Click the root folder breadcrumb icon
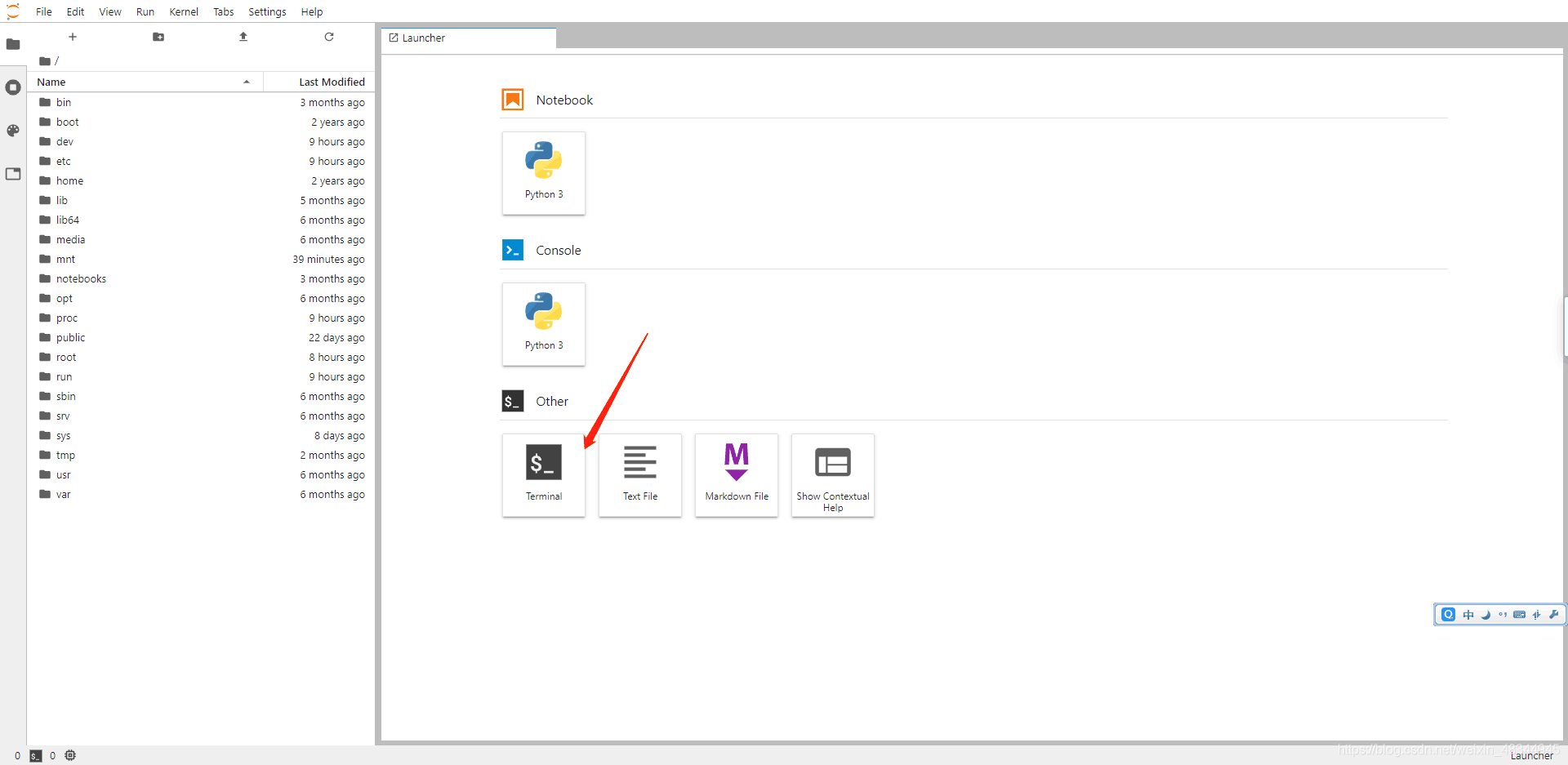This screenshot has width=1568, height=765. coord(46,61)
